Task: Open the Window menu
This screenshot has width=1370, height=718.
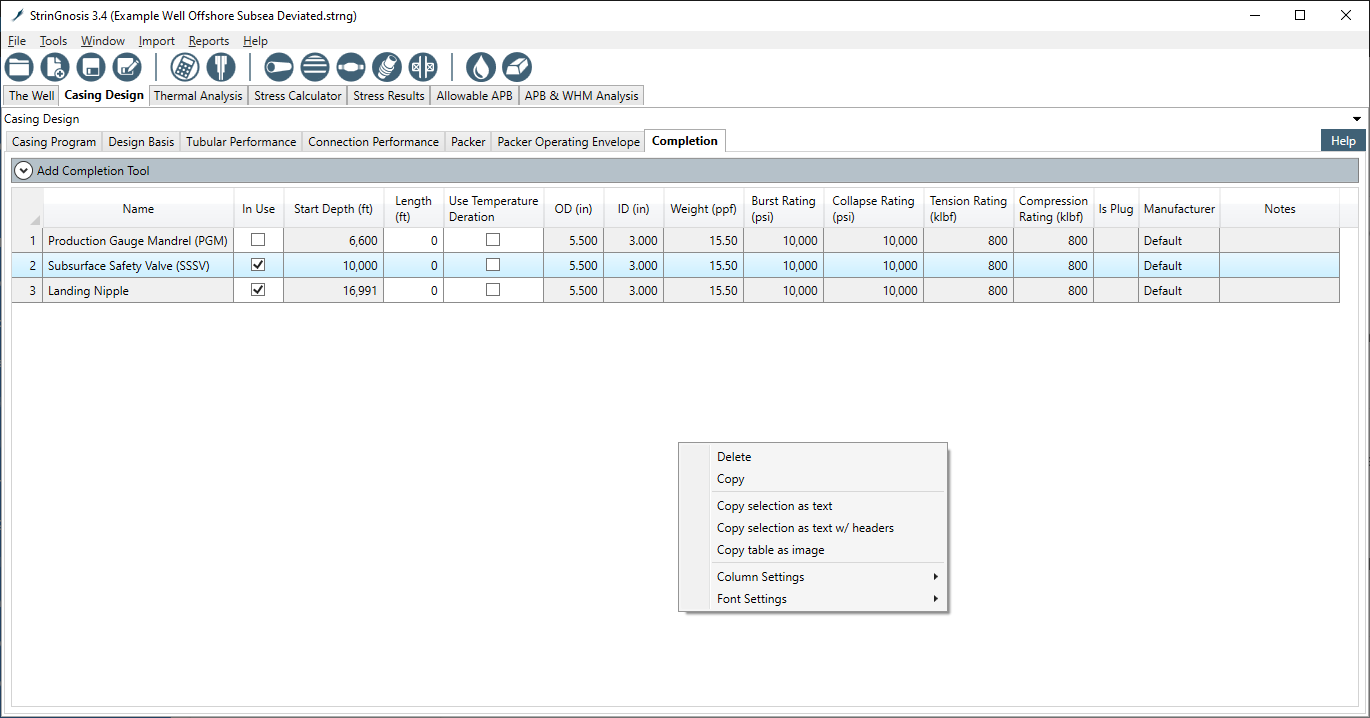Action: click(103, 41)
